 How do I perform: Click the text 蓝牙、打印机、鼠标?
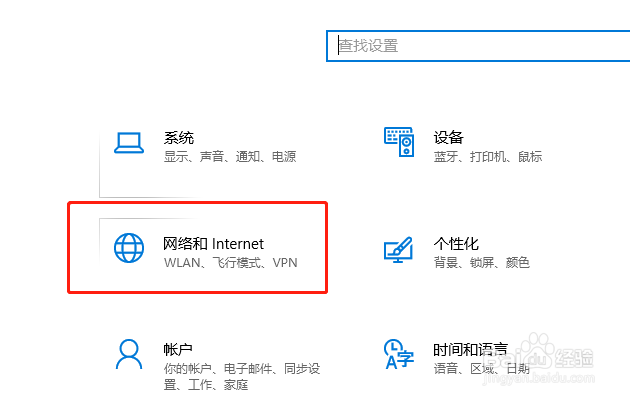click(x=488, y=156)
